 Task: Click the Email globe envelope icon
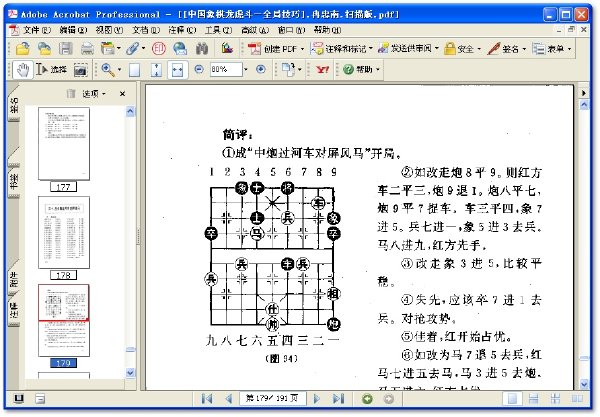(x=180, y=49)
